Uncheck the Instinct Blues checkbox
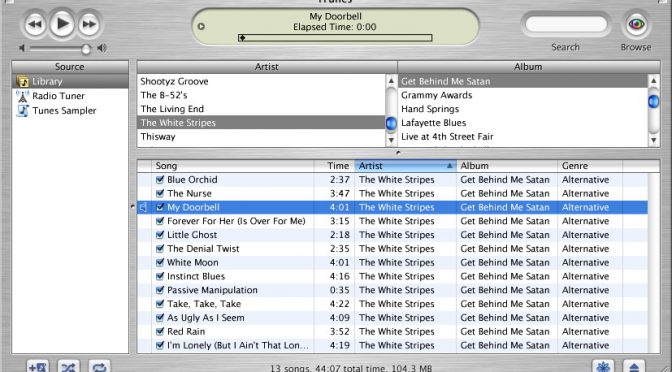 tap(160, 276)
